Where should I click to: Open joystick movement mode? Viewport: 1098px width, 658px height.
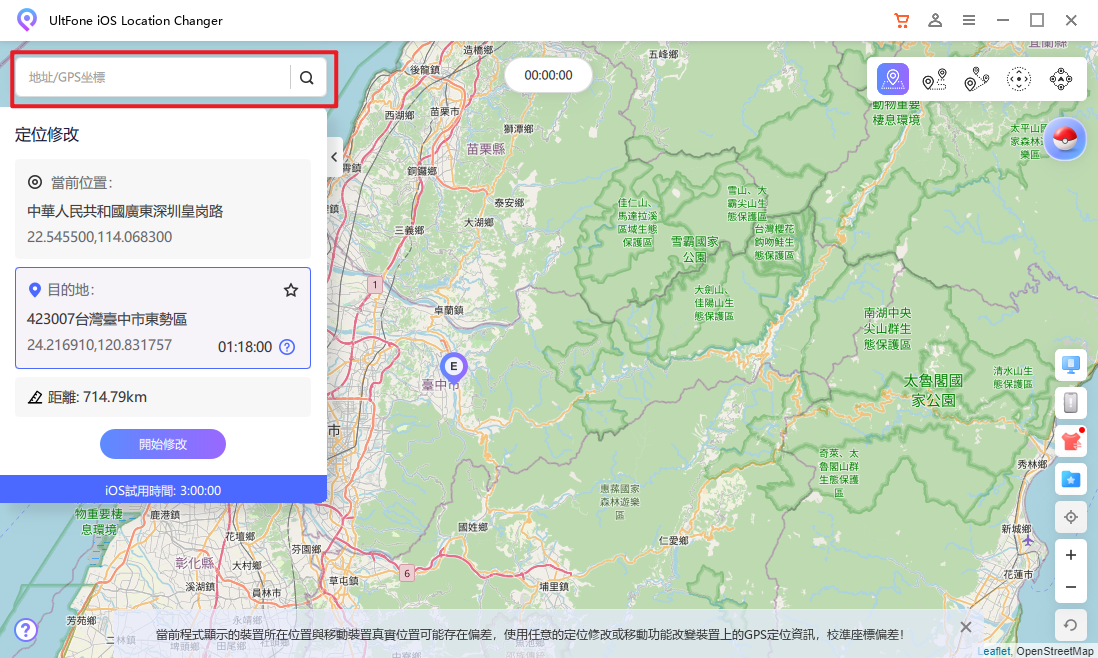click(1018, 79)
